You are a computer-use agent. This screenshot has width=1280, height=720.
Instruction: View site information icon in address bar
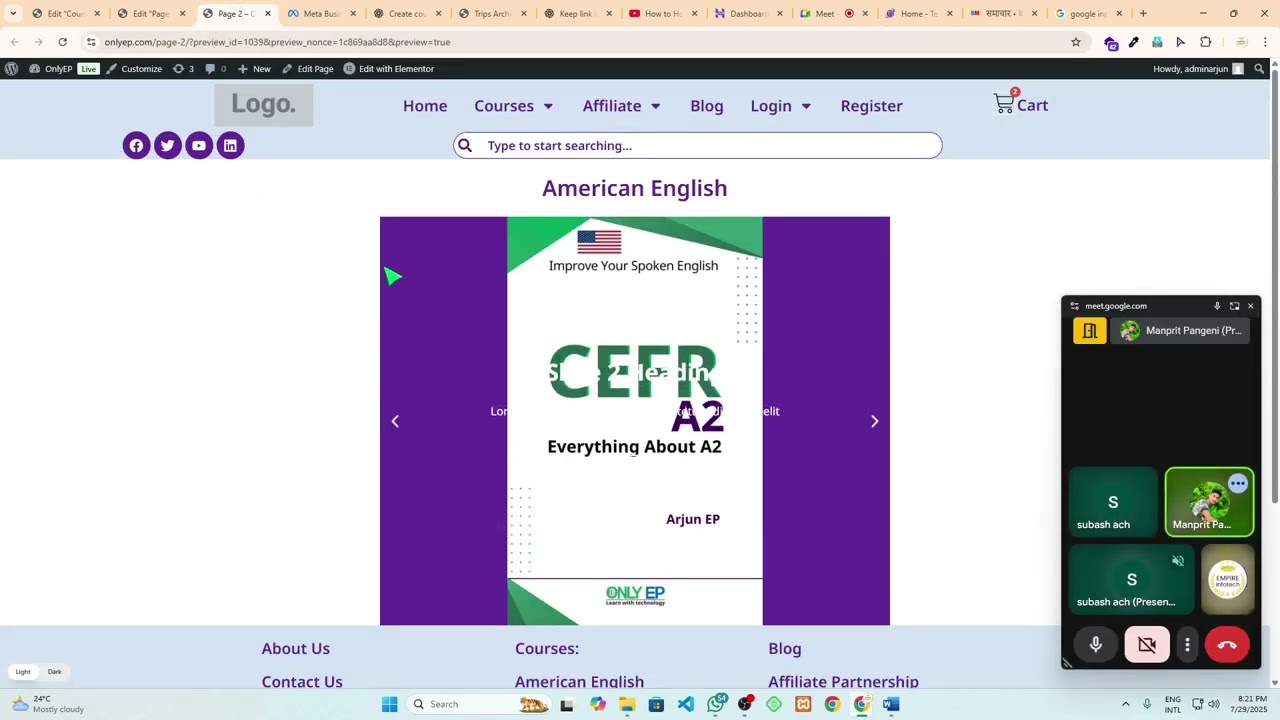click(91, 42)
